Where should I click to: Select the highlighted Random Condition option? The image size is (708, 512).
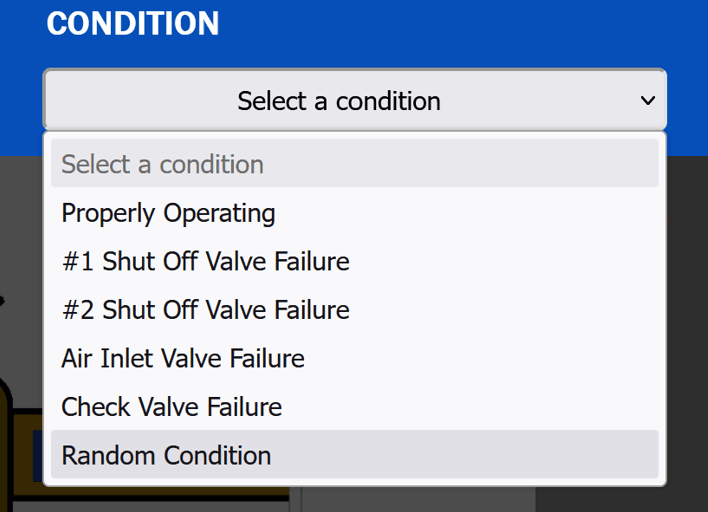166,455
